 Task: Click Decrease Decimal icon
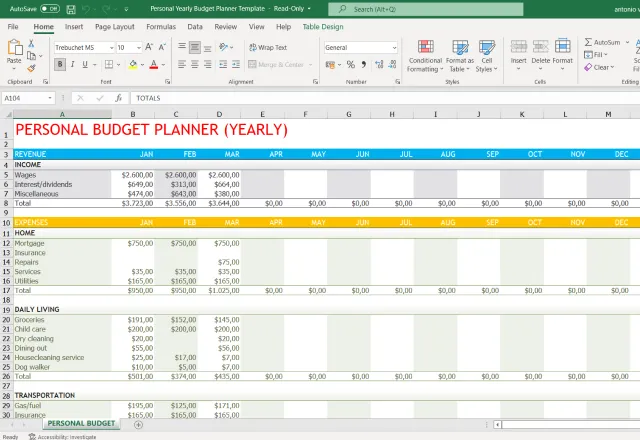pos(392,64)
